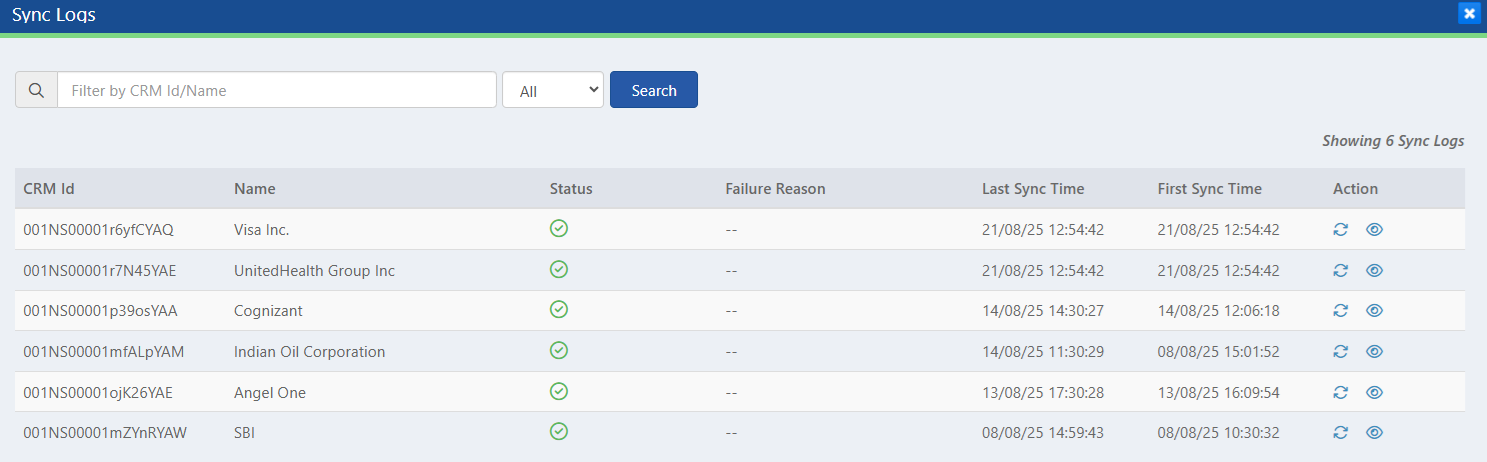1487x462 pixels.
Task: View sync details for Visa Inc.
Action: 1374,229
